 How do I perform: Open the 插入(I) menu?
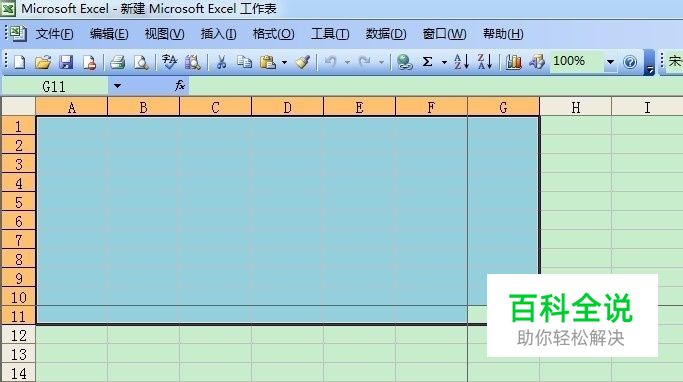pos(218,34)
